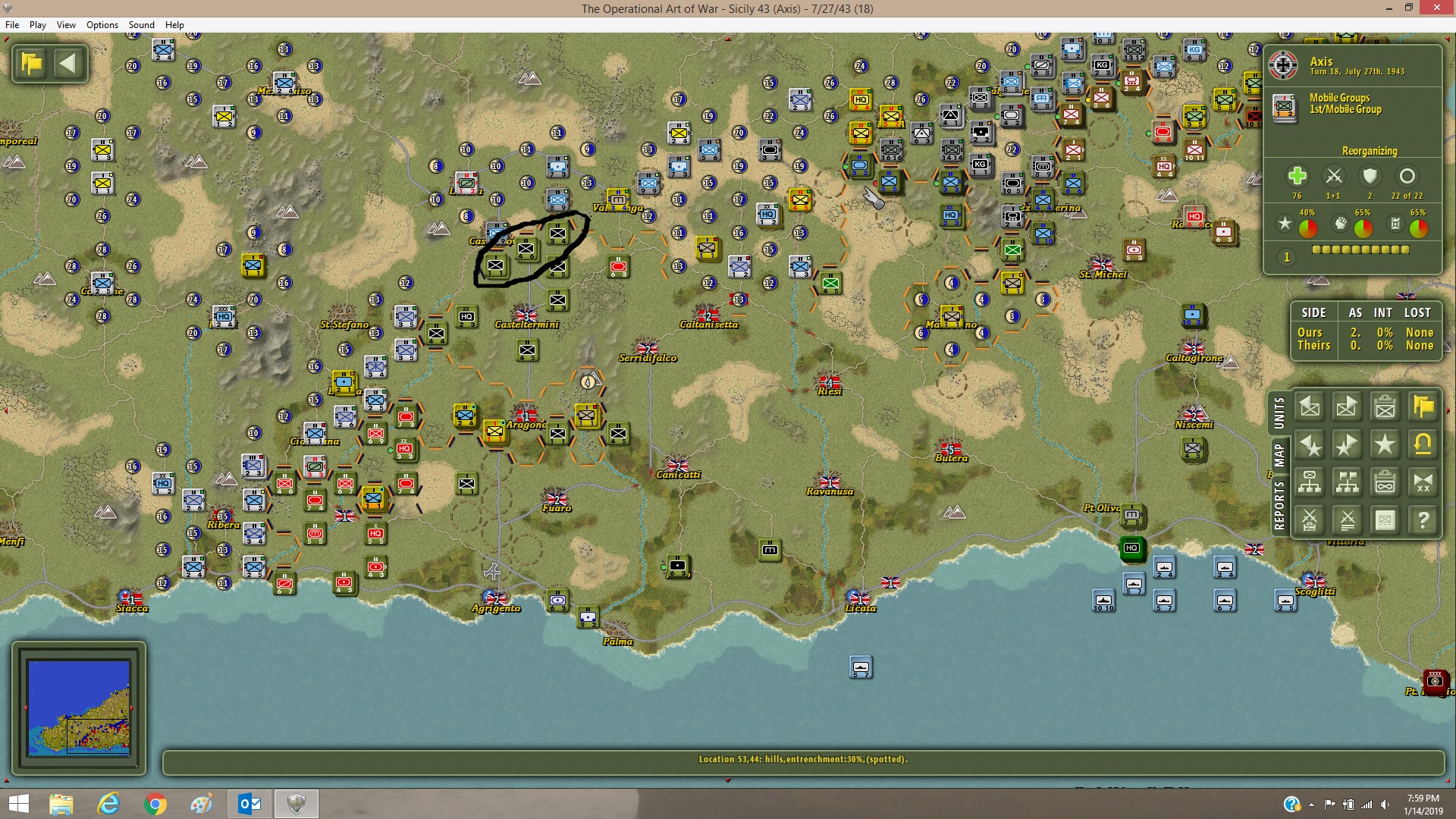Open the Play menu
Image resolution: width=1456 pixels, height=819 pixels.
[x=38, y=25]
